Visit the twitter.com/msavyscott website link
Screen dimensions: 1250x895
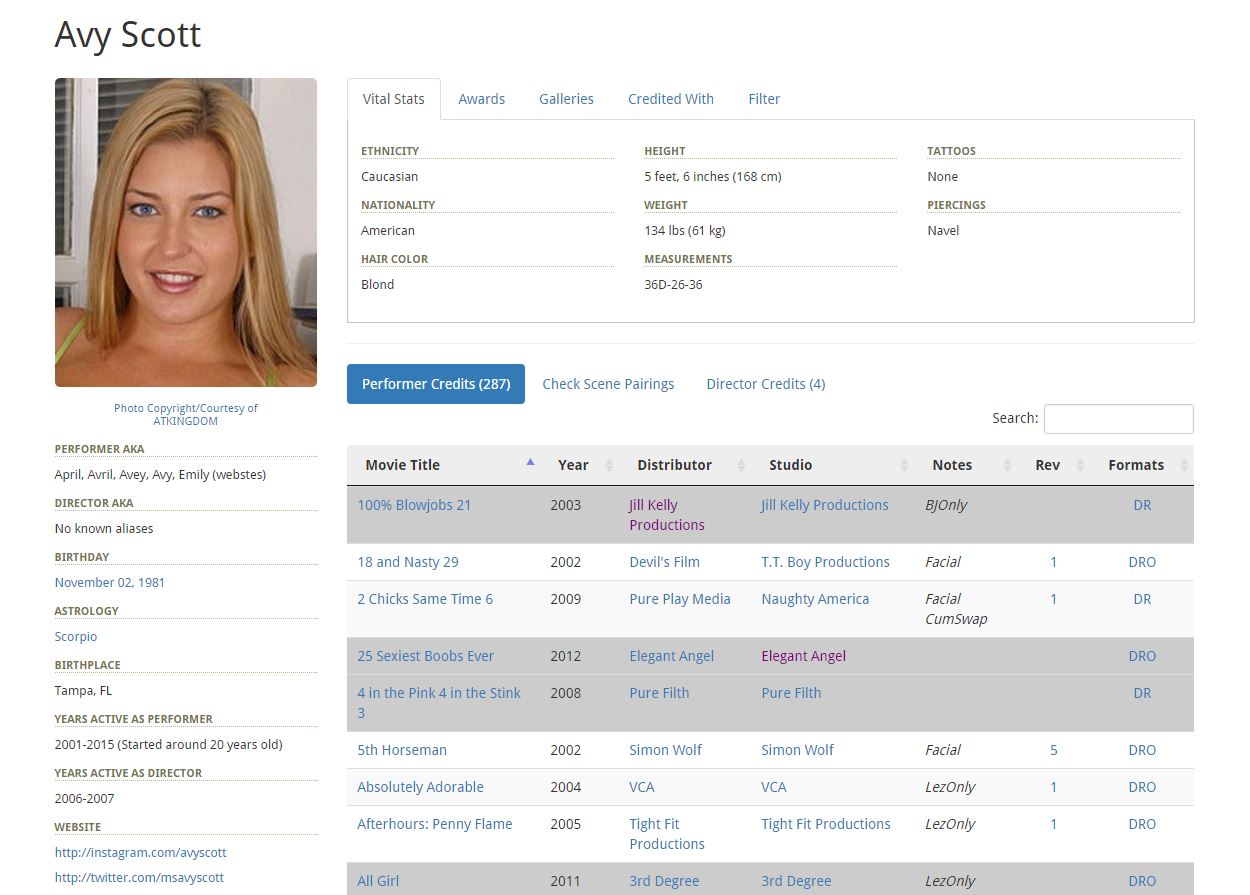(x=139, y=877)
